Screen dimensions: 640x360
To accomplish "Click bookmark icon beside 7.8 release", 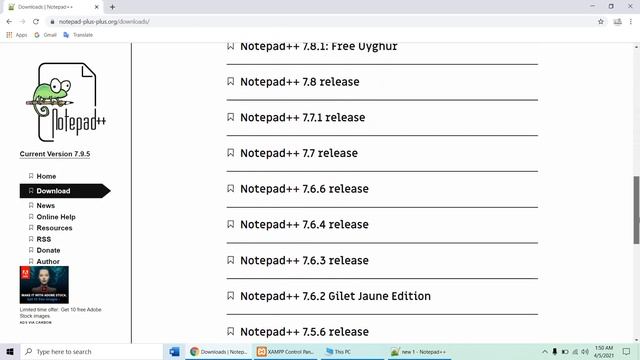I will tap(231, 81).
